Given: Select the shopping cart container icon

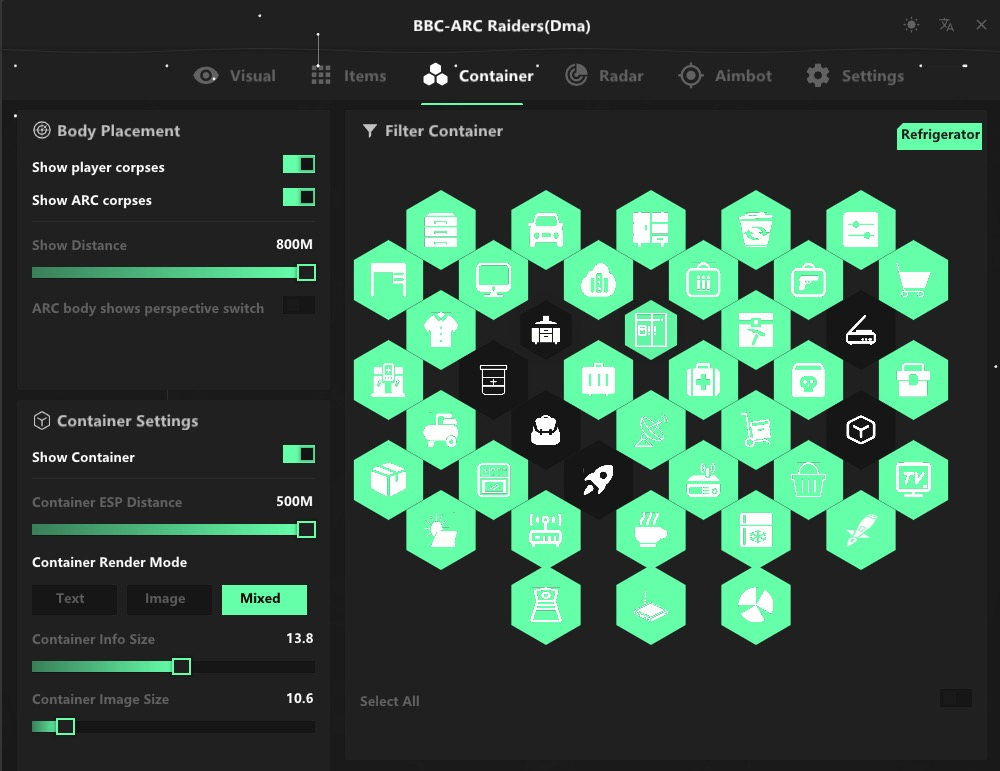Looking at the screenshot, I should (x=913, y=280).
